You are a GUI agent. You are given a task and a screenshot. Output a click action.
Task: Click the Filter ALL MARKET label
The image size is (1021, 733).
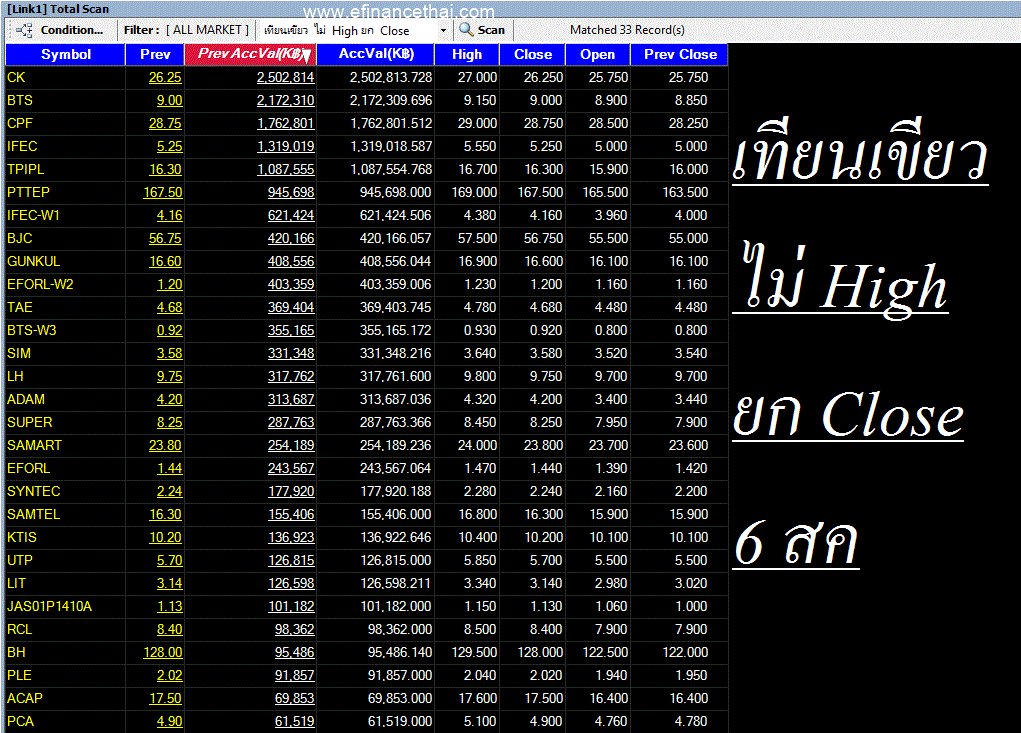click(x=186, y=30)
